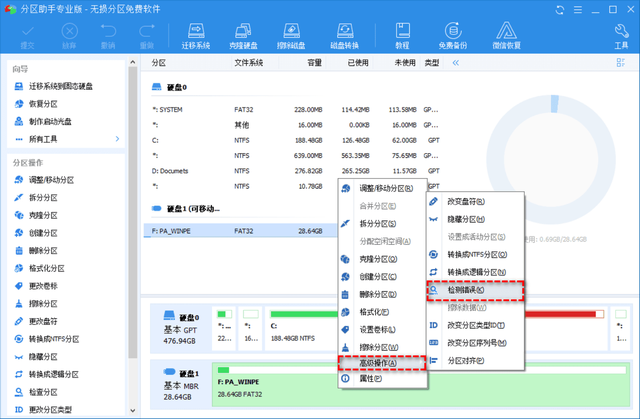Open 恢复分区 wizard in sidebar
This screenshot has width=640, height=419.
click(43, 104)
